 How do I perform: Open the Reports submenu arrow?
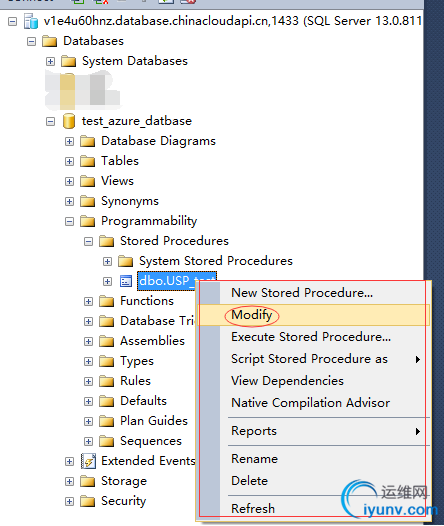point(418,431)
